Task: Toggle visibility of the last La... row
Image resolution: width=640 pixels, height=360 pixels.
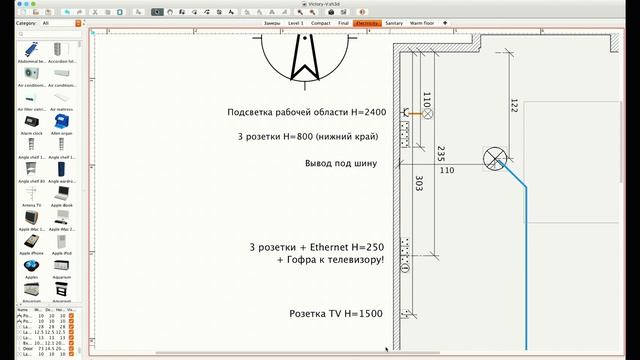Action: coord(71,354)
